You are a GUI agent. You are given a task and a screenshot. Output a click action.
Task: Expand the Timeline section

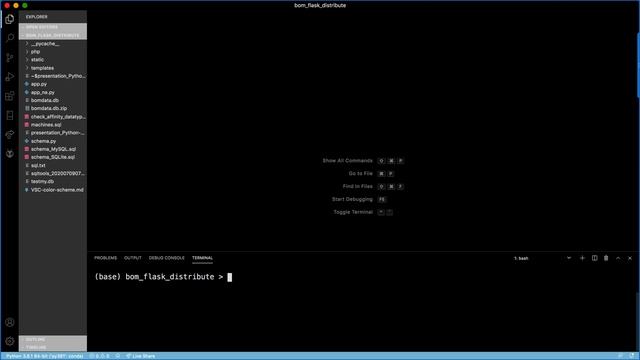coord(53,347)
